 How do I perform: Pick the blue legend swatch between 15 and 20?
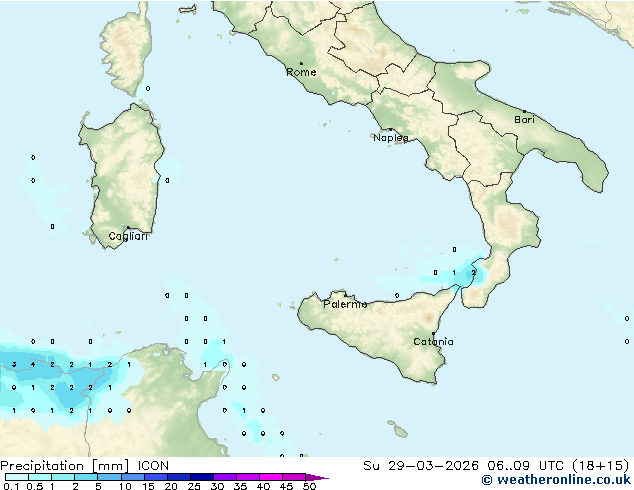pyautogui.click(x=156, y=477)
